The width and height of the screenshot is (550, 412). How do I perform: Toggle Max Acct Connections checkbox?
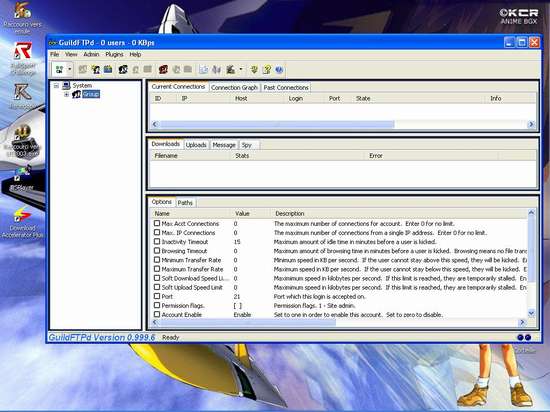157,223
